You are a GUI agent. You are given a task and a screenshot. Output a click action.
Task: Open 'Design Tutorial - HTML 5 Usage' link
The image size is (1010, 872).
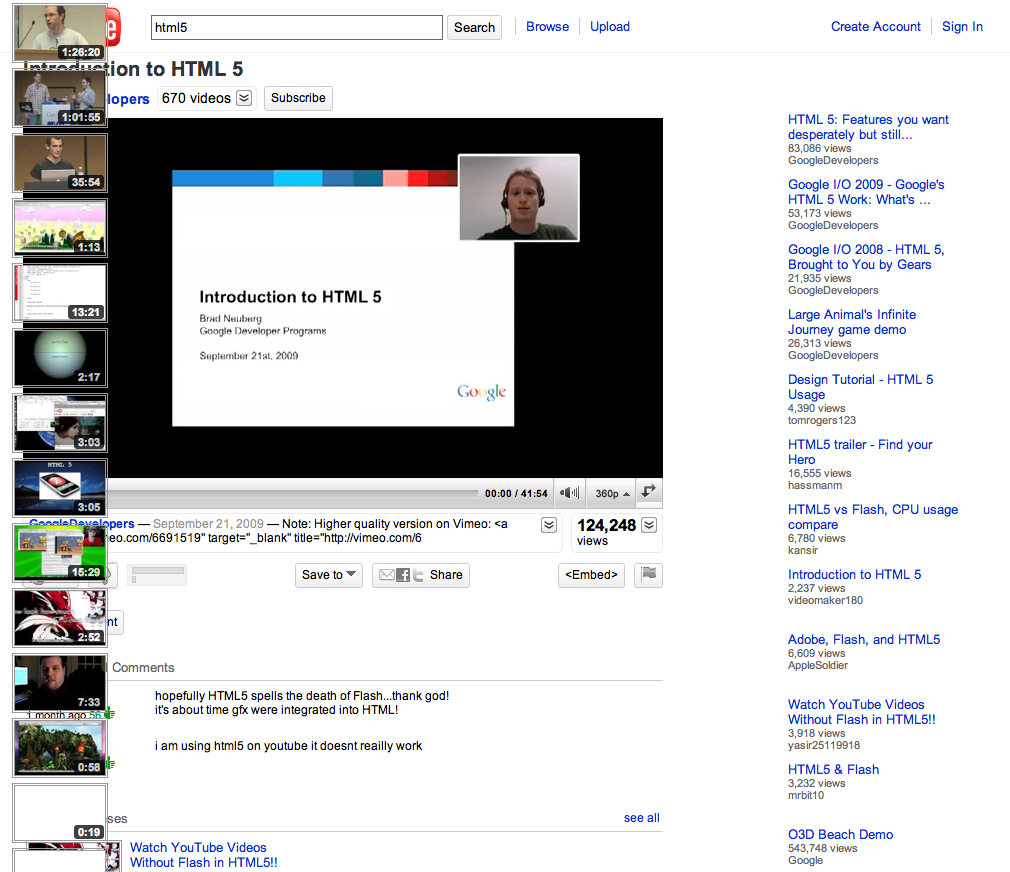(x=860, y=387)
